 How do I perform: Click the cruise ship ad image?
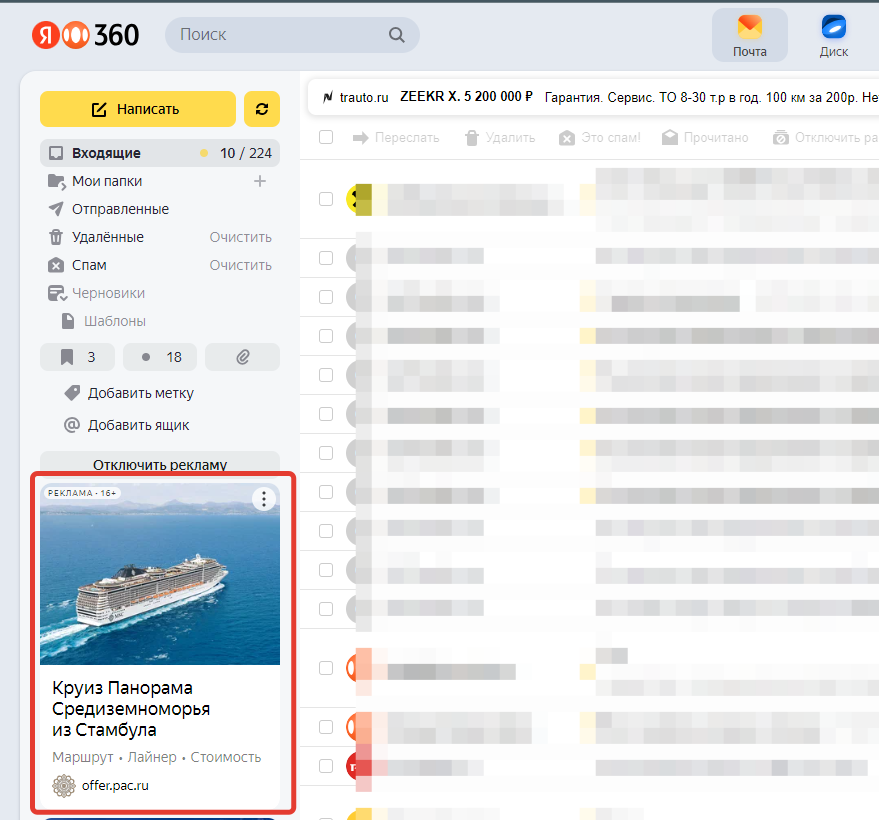click(x=160, y=574)
